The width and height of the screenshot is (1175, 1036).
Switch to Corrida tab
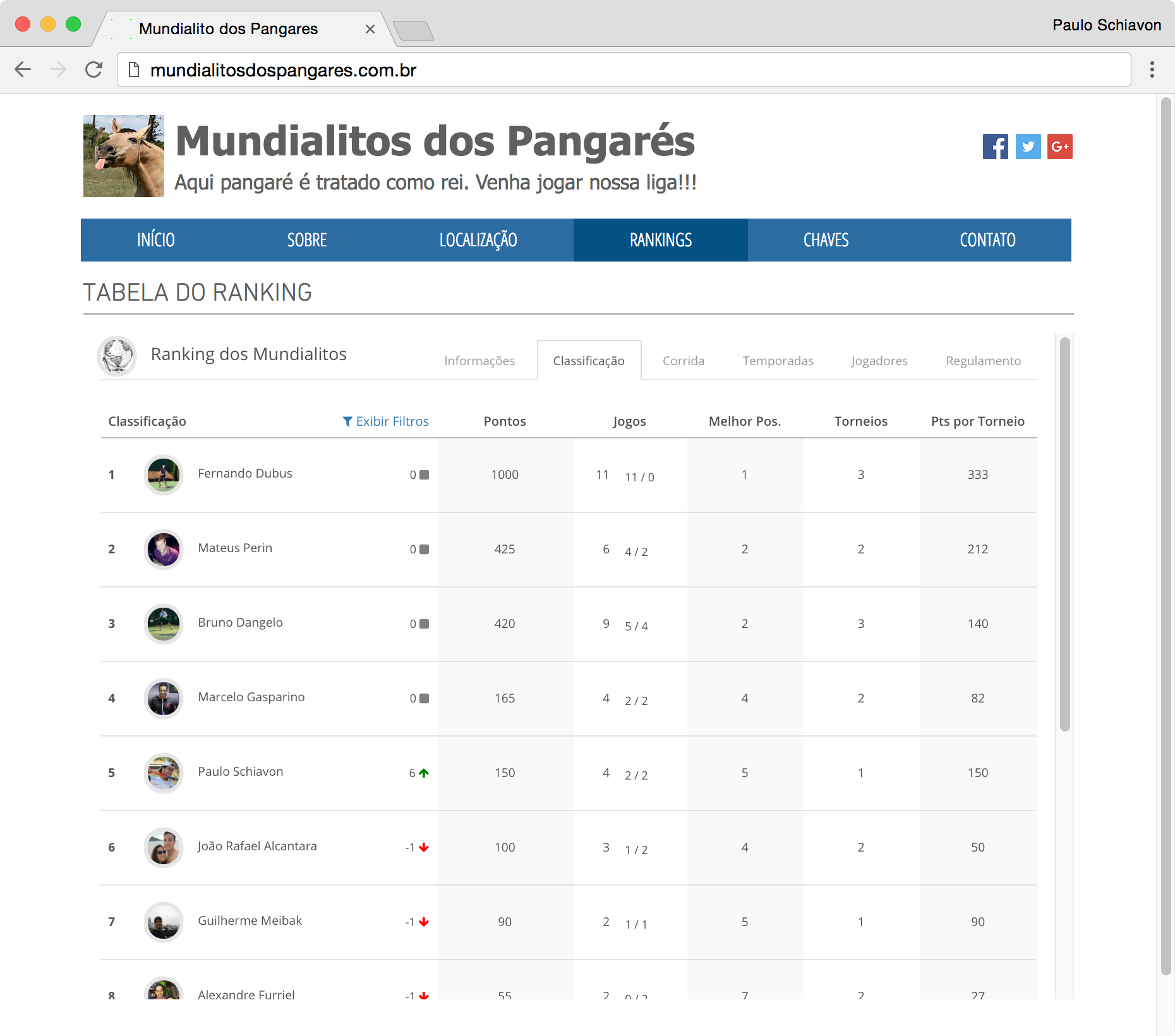[x=684, y=361]
